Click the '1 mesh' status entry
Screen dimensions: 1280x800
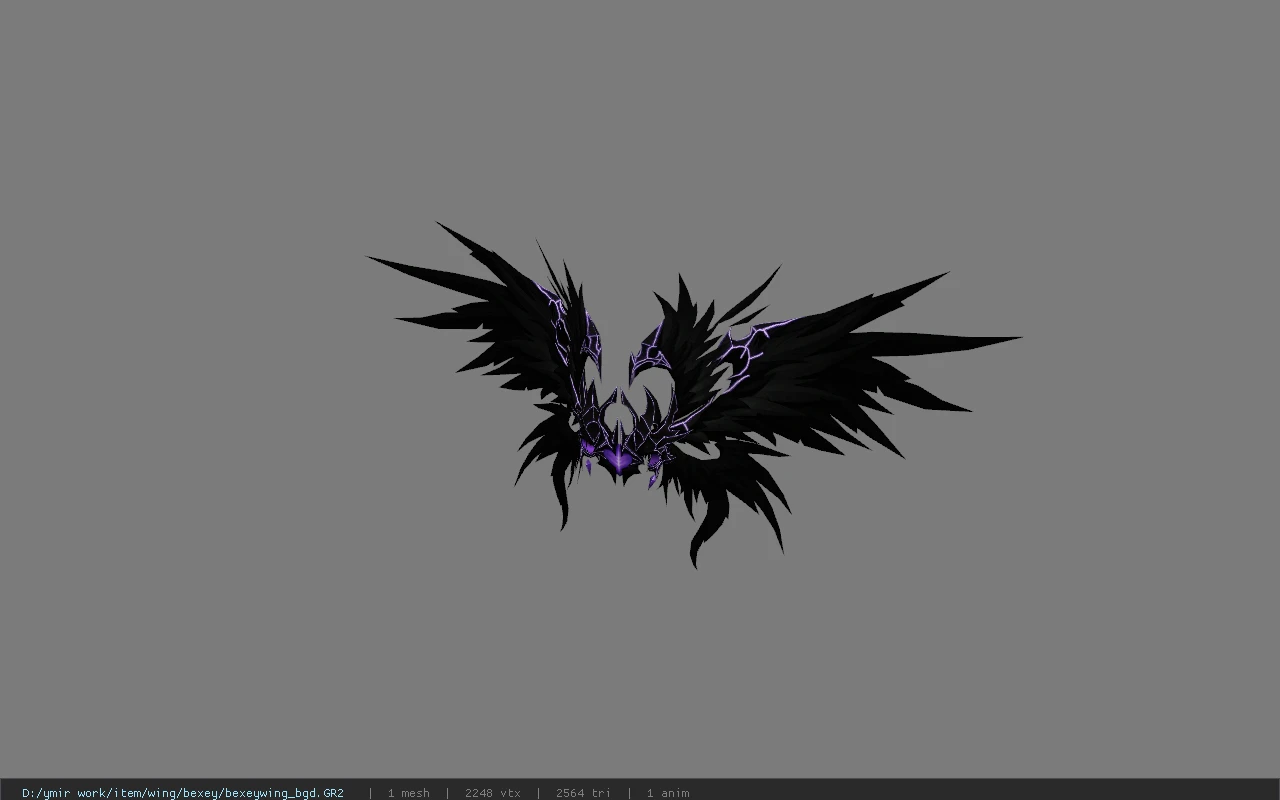pos(408,793)
